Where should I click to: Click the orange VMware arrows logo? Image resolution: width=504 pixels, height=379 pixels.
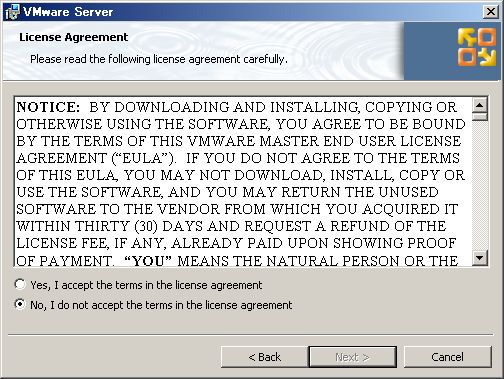point(477,47)
